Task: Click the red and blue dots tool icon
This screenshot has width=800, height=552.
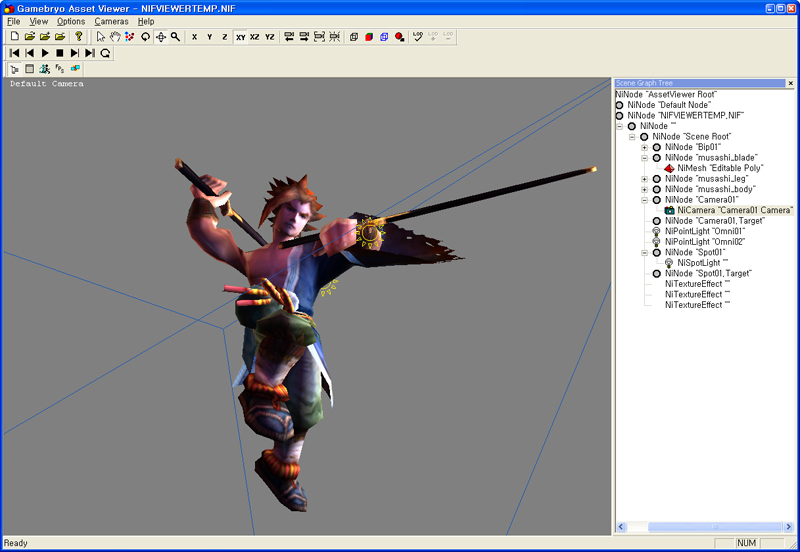Action: pyautogui.click(x=130, y=37)
